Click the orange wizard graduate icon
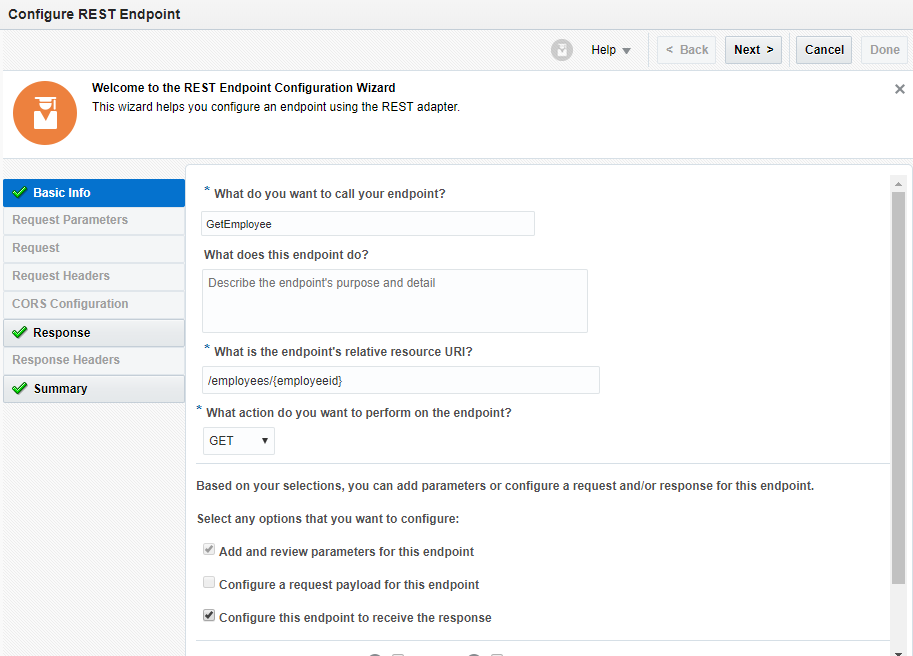The image size is (913, 656). (45, 113)
